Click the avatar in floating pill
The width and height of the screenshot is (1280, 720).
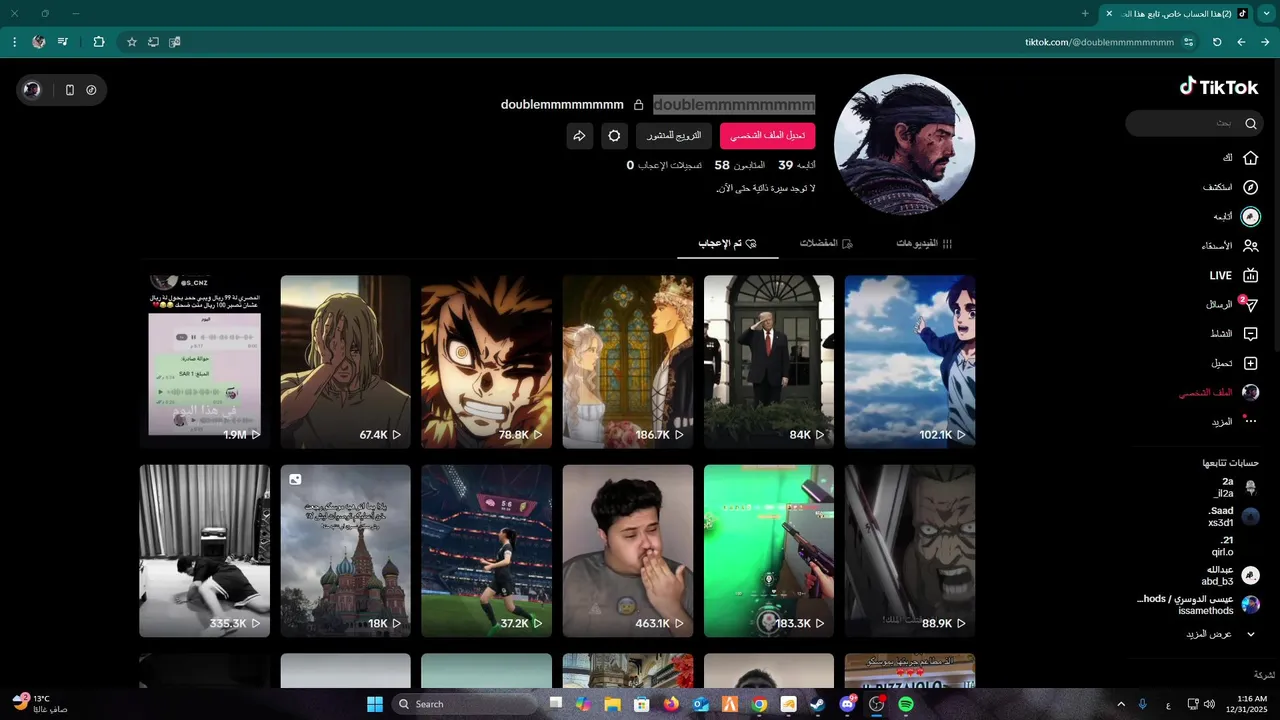32,90
